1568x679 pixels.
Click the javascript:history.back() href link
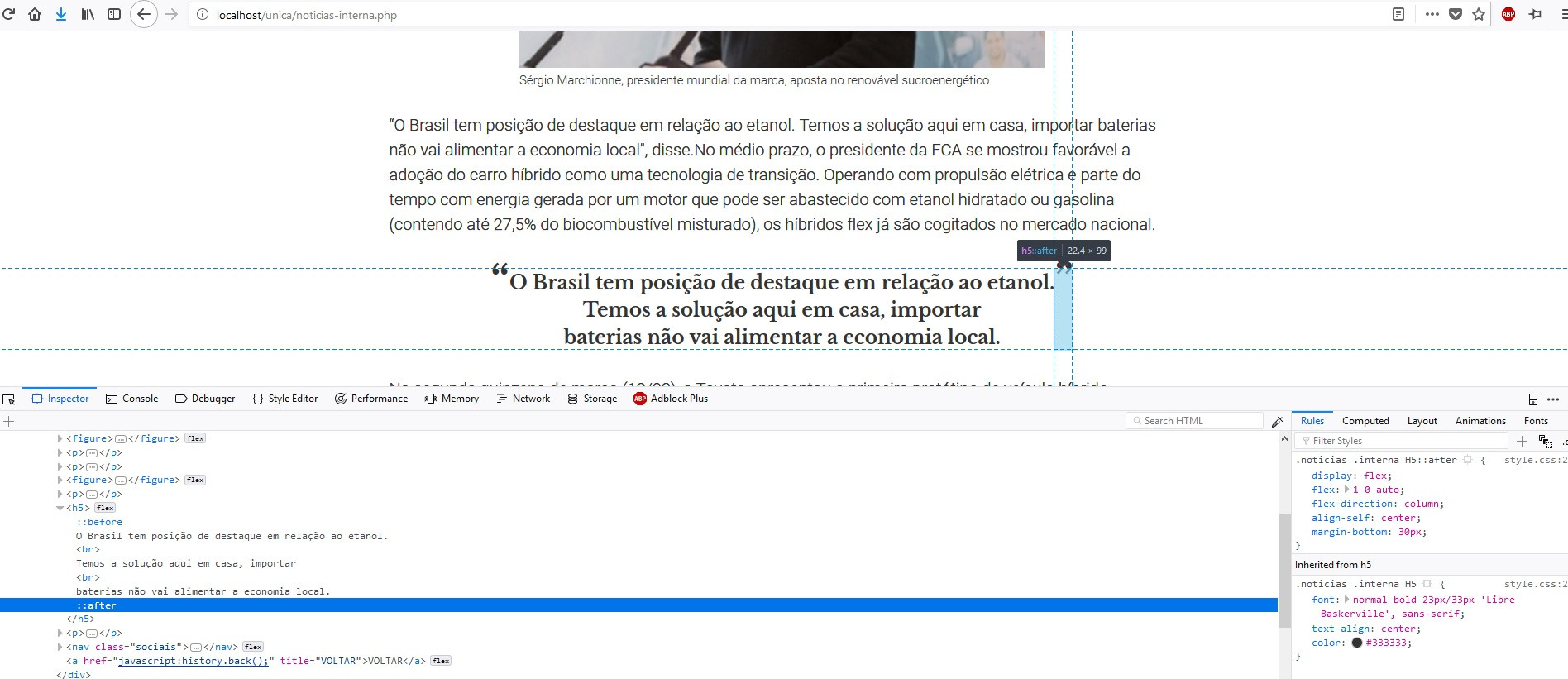click(194, 661)
